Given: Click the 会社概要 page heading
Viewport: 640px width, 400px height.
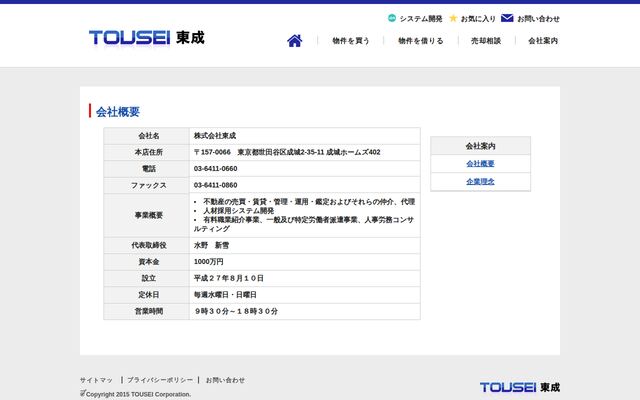Looking at the screenshot, I should [x=118, y=111].
